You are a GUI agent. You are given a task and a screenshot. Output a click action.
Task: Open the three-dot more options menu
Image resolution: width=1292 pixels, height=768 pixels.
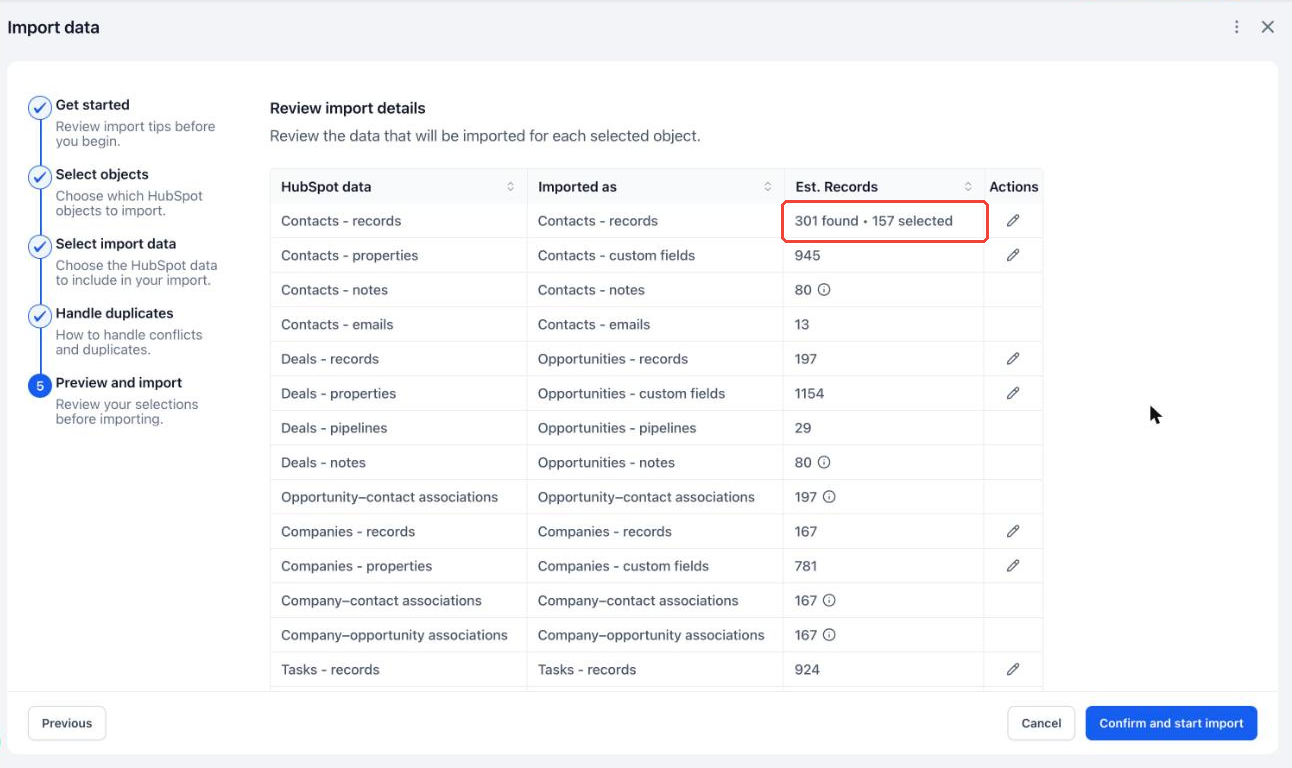coord(1237,27)
